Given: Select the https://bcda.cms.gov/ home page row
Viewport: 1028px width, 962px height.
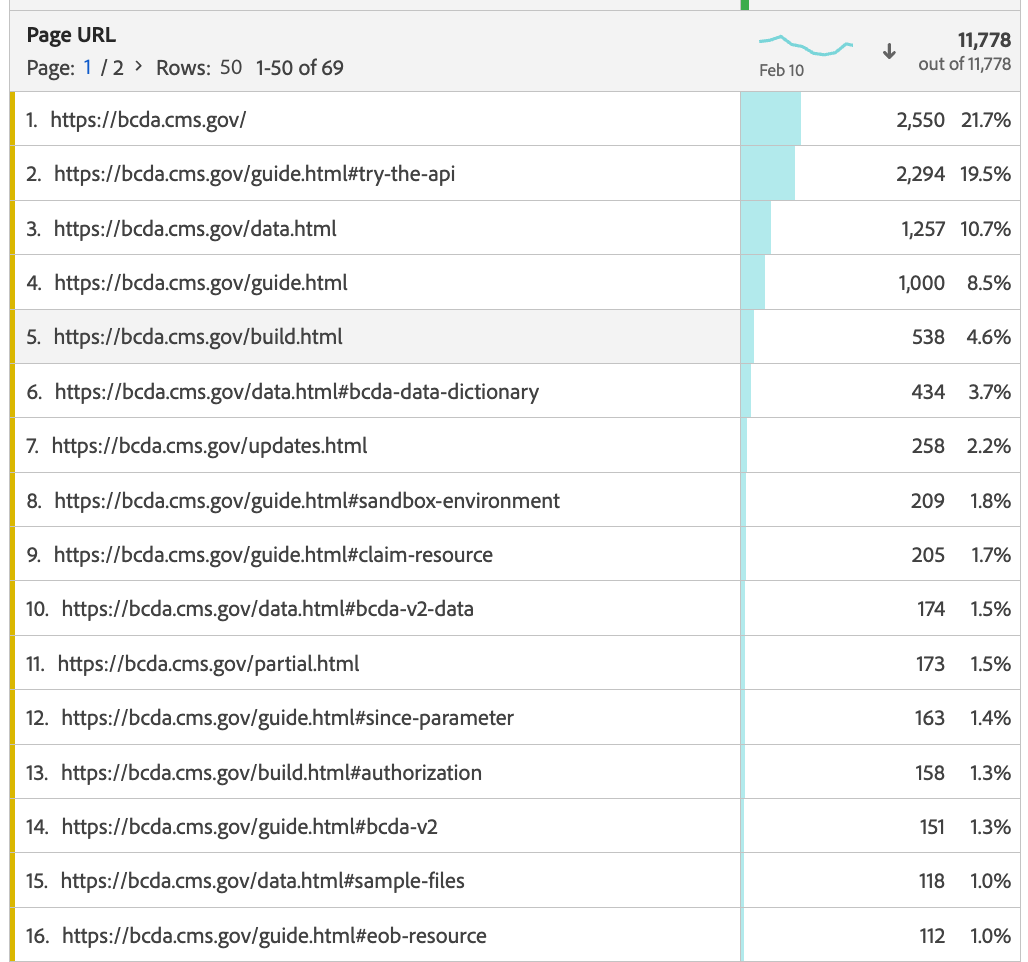Looking at the screenshot, I should tap(148, 120).
